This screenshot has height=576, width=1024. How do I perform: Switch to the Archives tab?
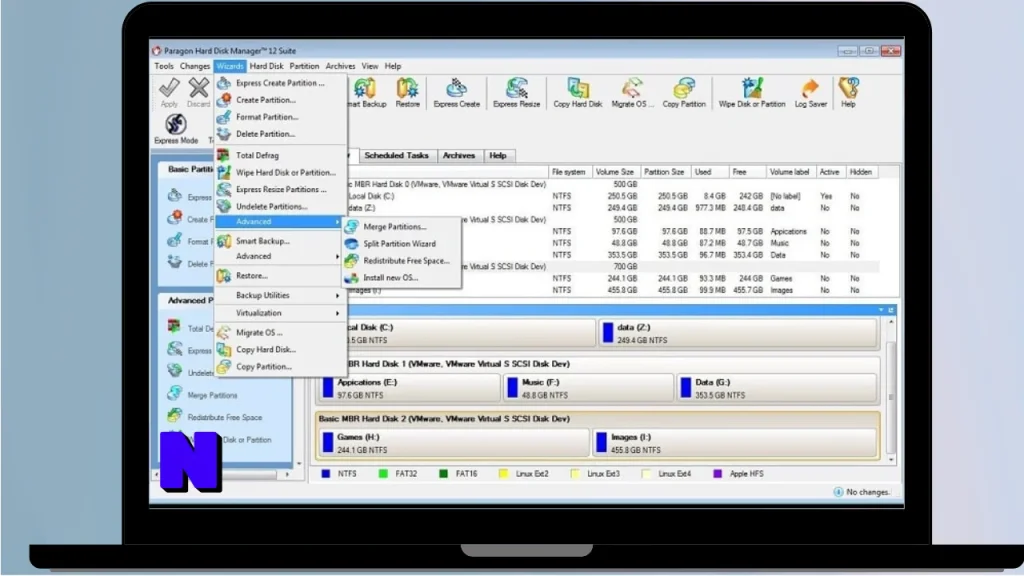pyautogui.click(x=458, y=155)
